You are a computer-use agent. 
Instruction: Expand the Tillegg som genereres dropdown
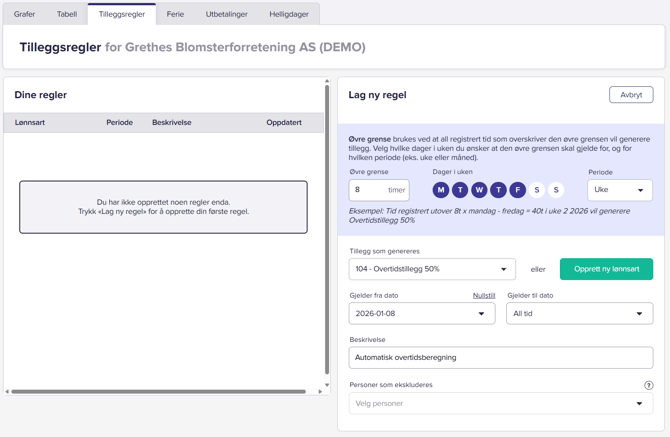[432, 269]
